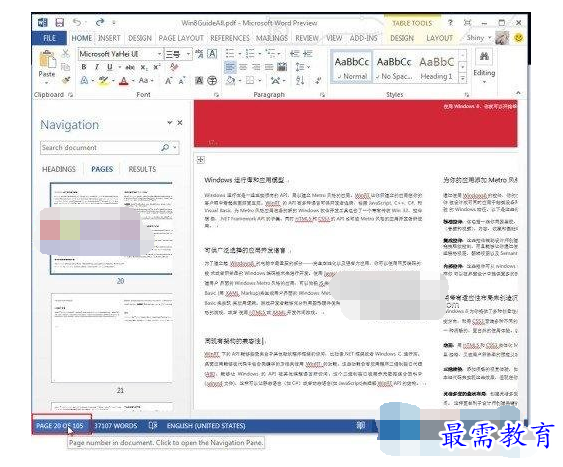Viewport: 563px width, 467px height.
Task: Apply red font color
Action: [124, 81]
